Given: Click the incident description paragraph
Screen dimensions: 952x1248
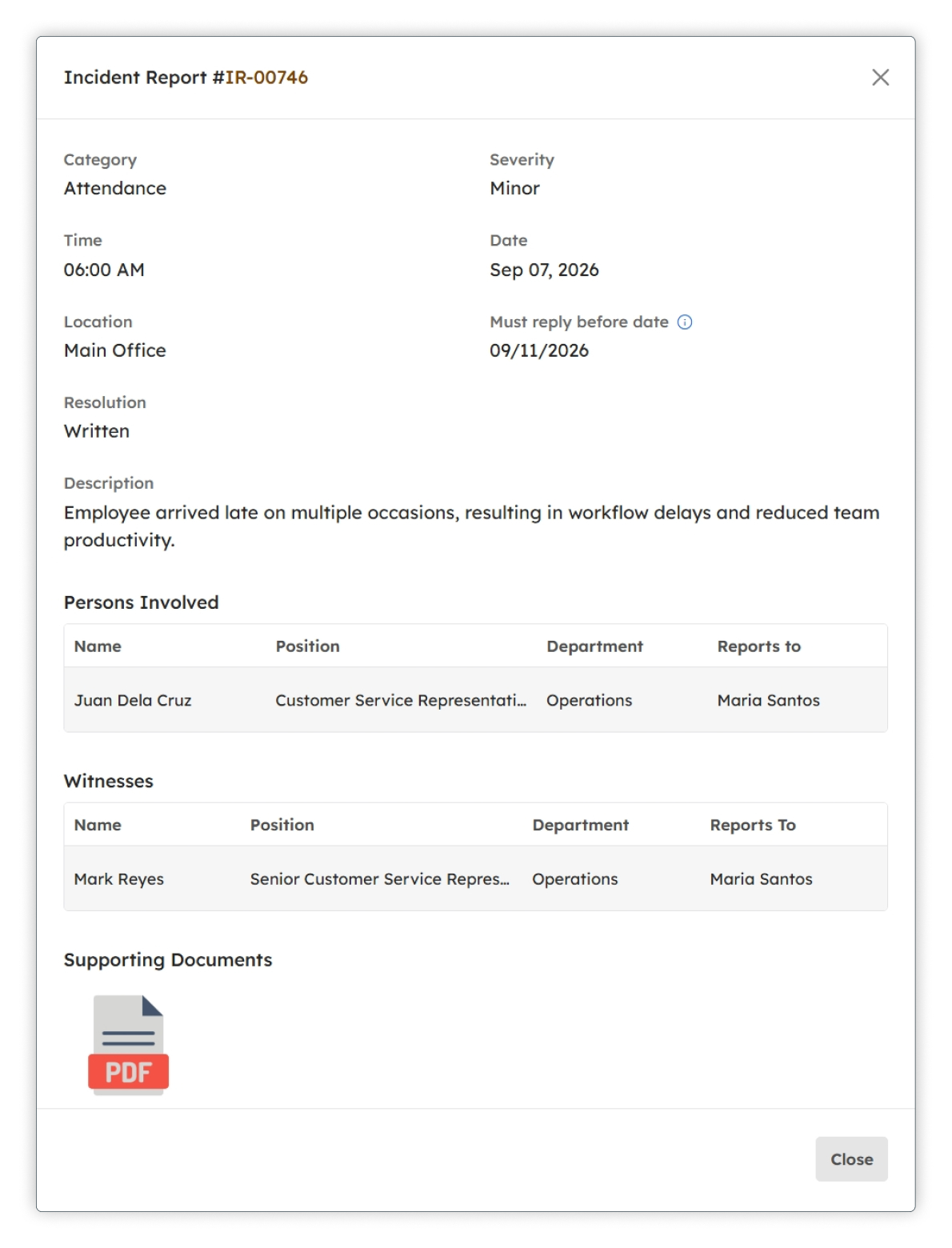Looking at the screenshot, I should click(x=472, y=526).
